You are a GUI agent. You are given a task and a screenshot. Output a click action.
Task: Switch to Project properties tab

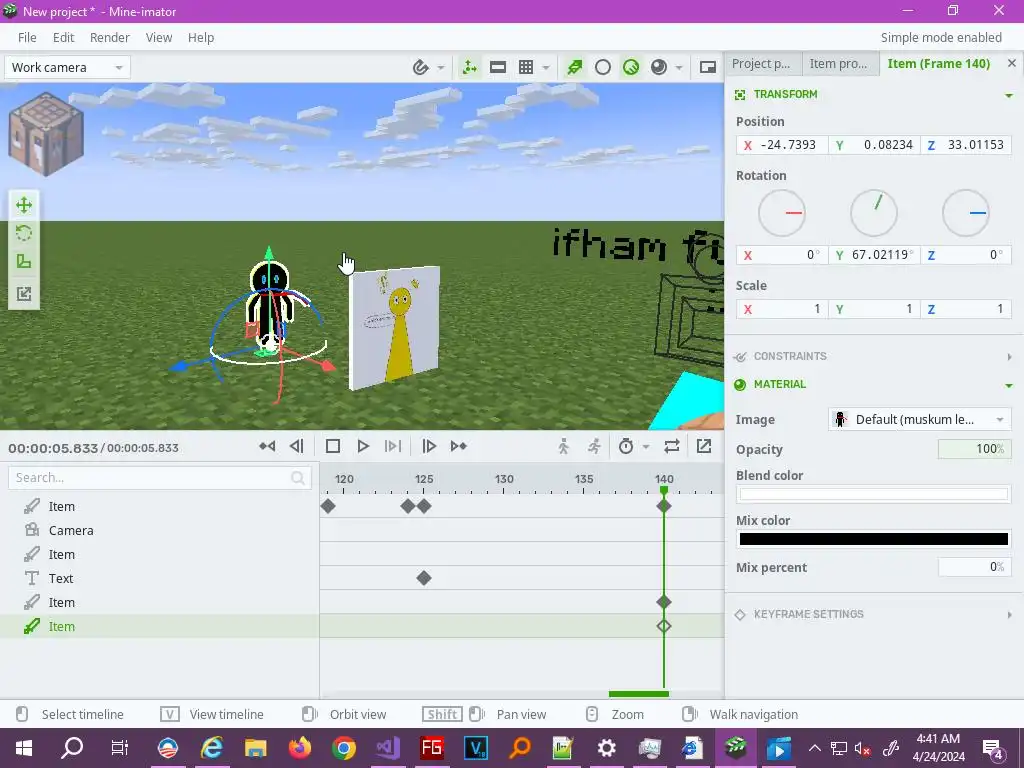(x=762, y=63)
